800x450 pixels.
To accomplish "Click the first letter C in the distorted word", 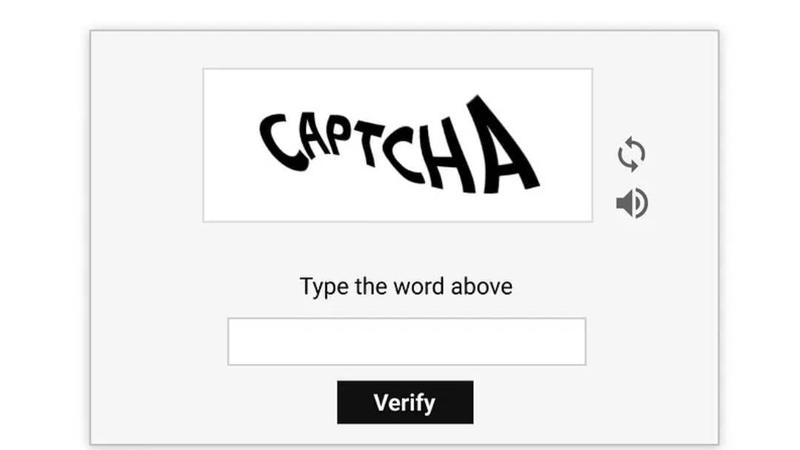I will [x=284, y=142].
